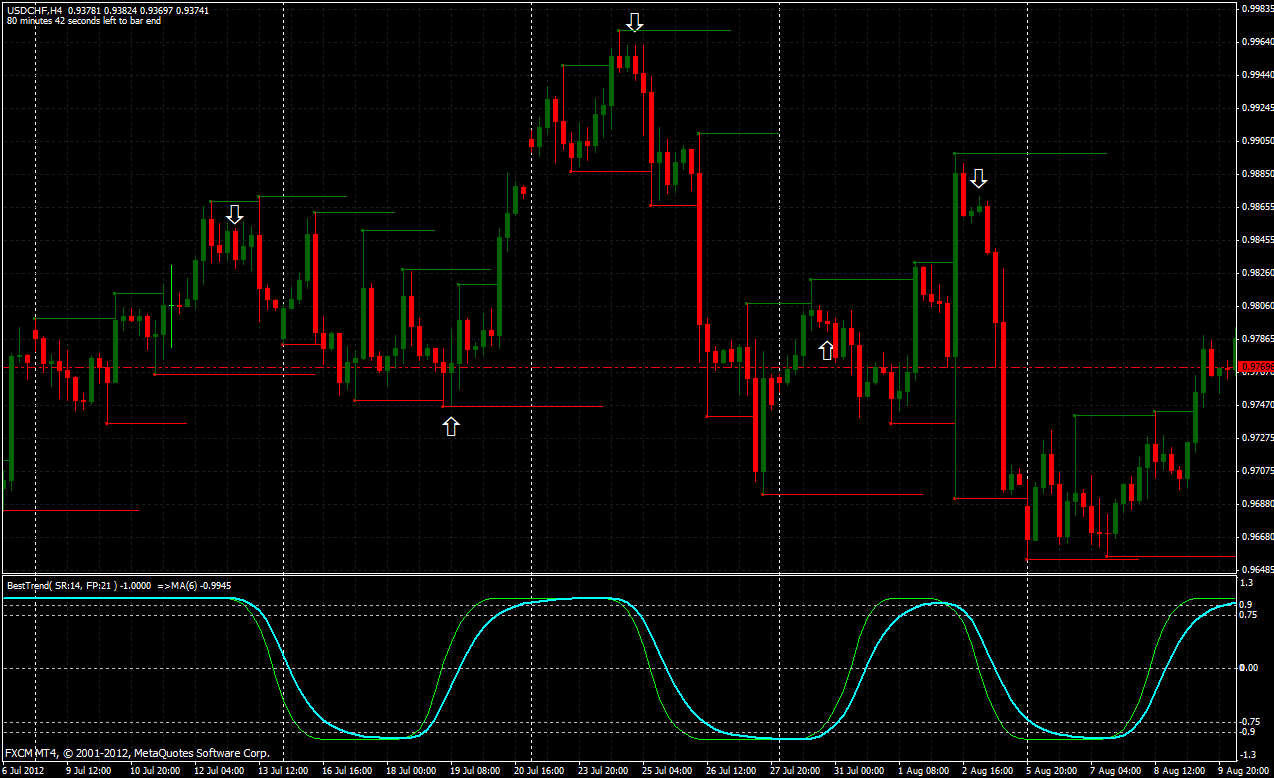
Task: Click the '8 Aug 12:00' time axis label
Action: click(1178, 771)
